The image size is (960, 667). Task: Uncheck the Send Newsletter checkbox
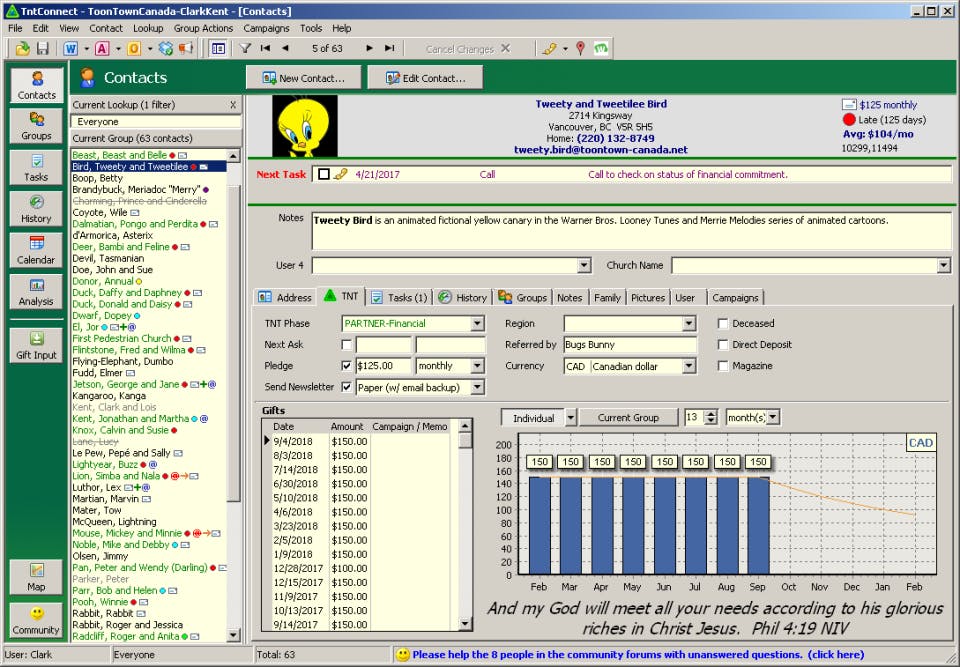pos(347,387)
